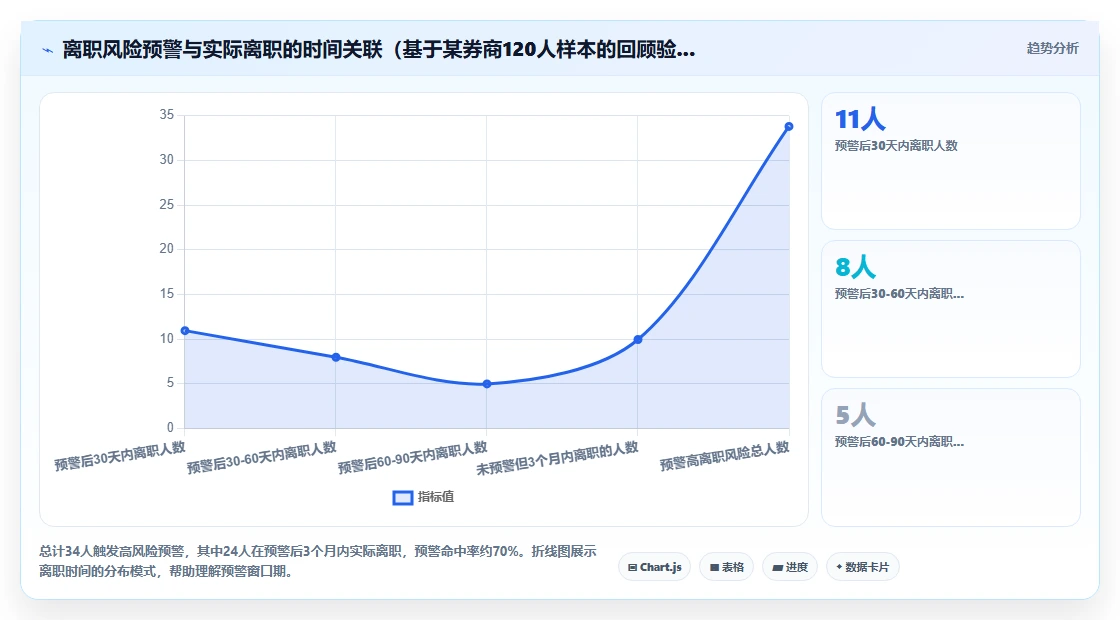Click the x-axis label 预警后60-90天内离职人数
The height and width of the screenshot is (620, 1120).
click(412, 458)
